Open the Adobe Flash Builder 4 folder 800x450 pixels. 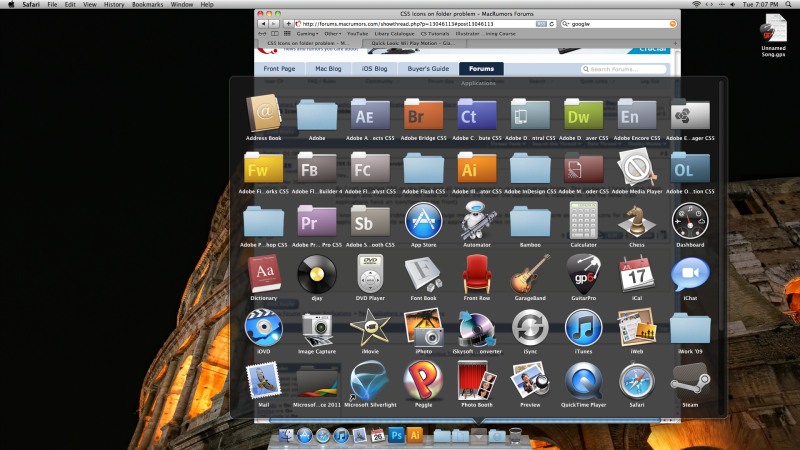click(317, 168)
